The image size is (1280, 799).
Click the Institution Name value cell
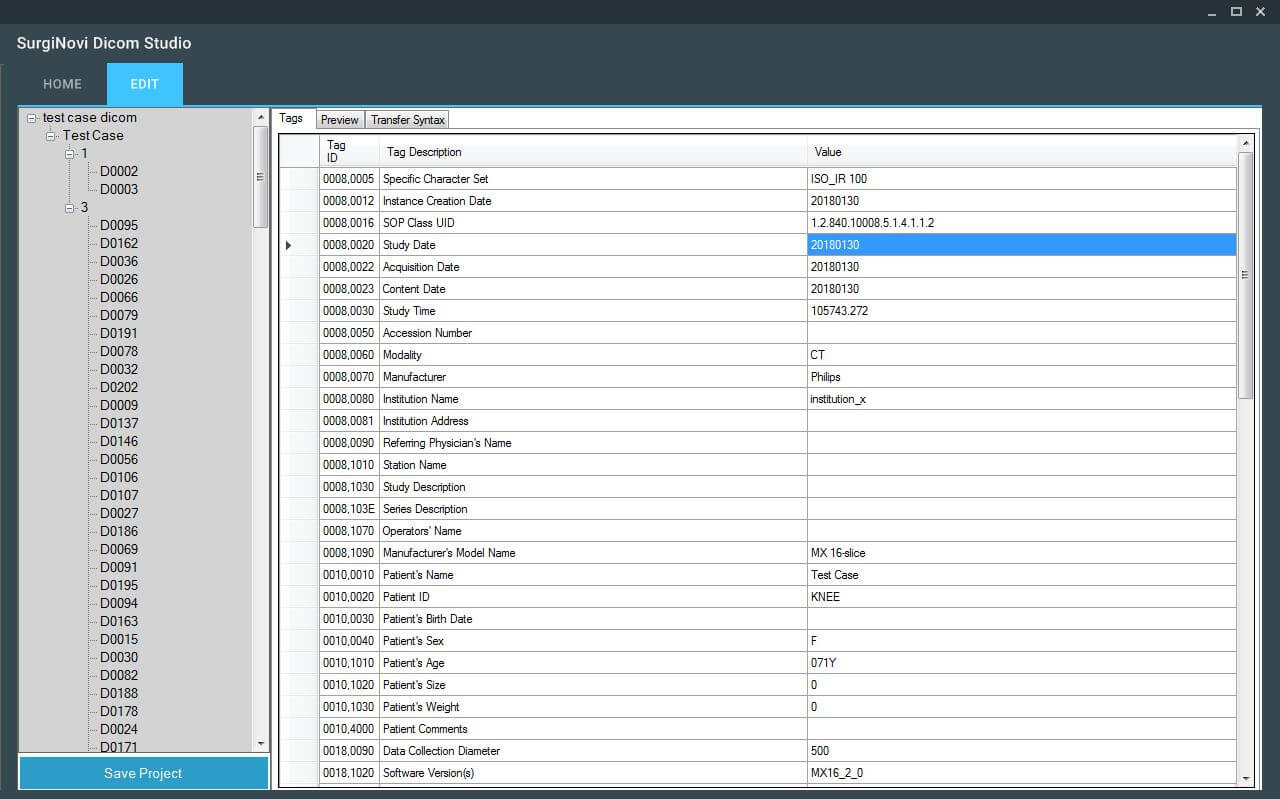(1020, 399)
